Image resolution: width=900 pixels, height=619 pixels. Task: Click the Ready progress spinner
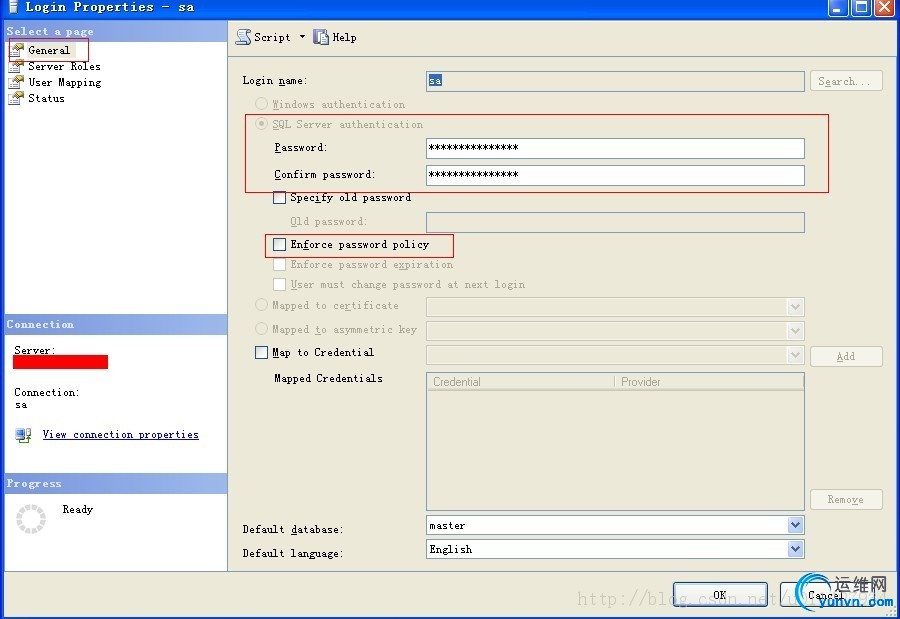30,519
